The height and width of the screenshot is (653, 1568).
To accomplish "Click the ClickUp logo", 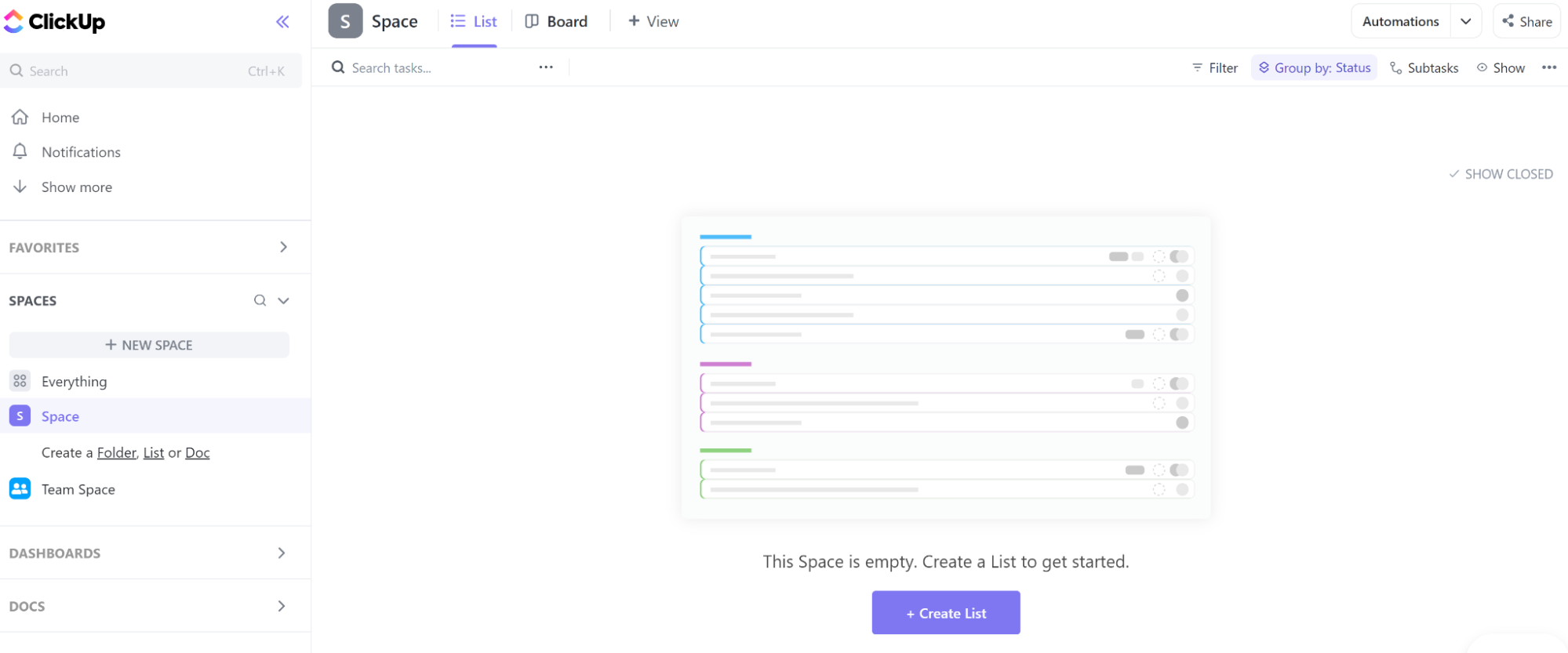I will click(54, 22).
